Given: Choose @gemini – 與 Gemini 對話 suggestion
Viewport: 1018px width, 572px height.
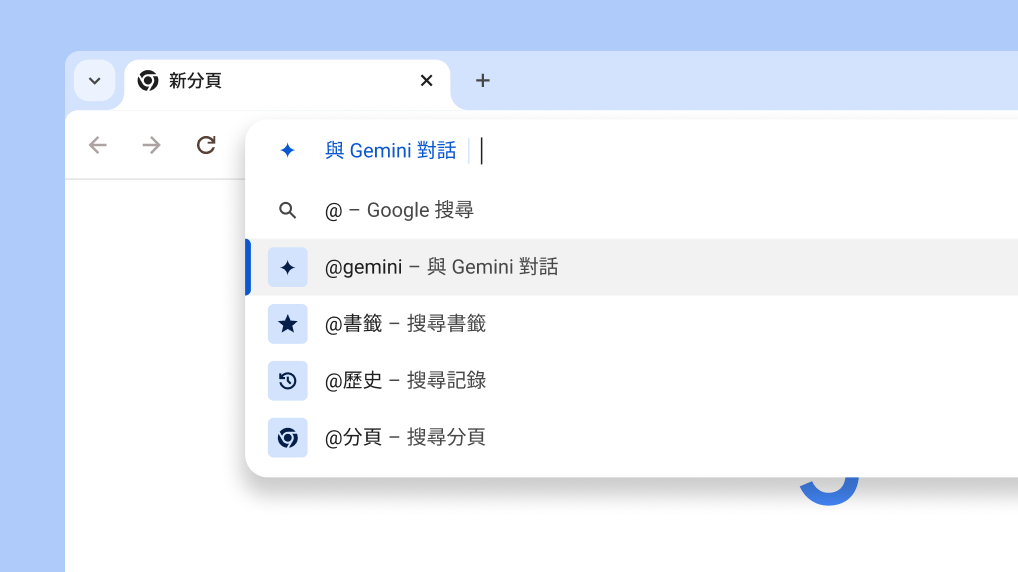Looking at the screenshot, I should pos(632,267).
